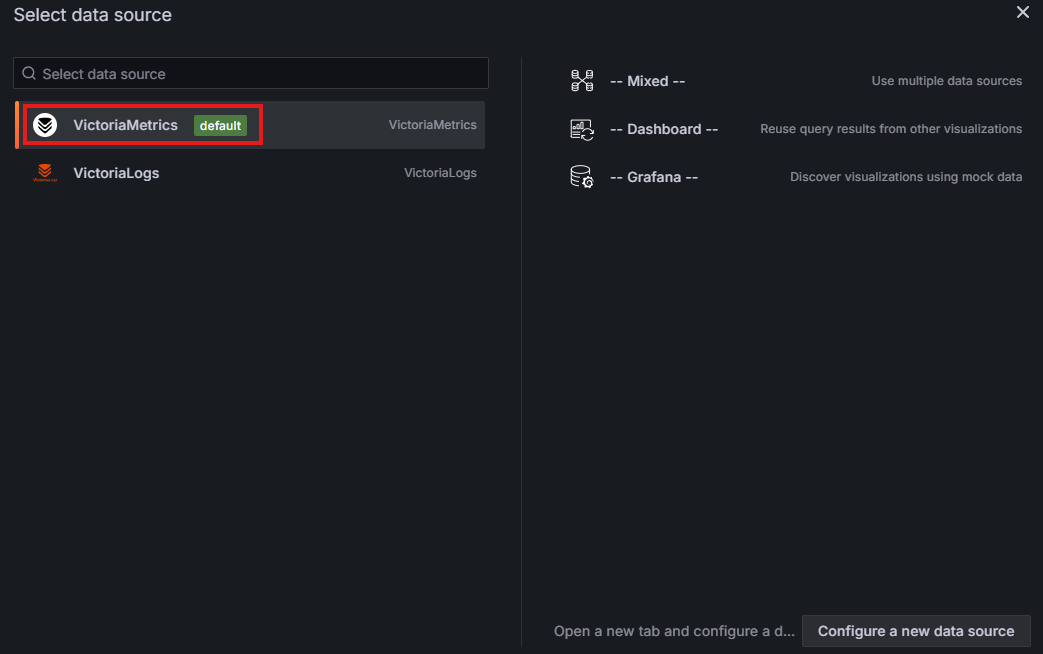Focus the Select data source search field
This screenshot has height=654, width=1043.
tap(251, 73)
